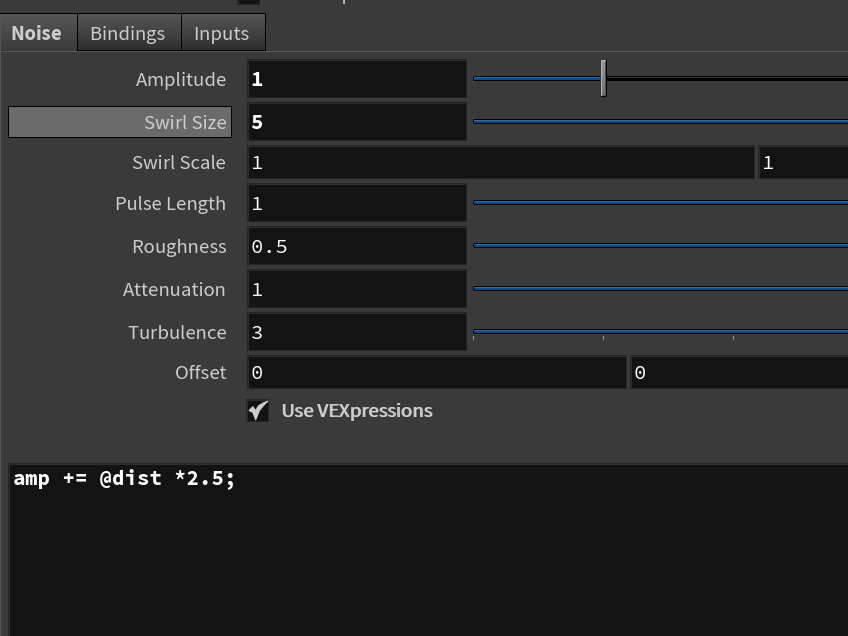Click the Amplitude parameter label
Image resolution: width=848 pixels, height=636 pixels.
pyautogui.click(x=180, y=78)
